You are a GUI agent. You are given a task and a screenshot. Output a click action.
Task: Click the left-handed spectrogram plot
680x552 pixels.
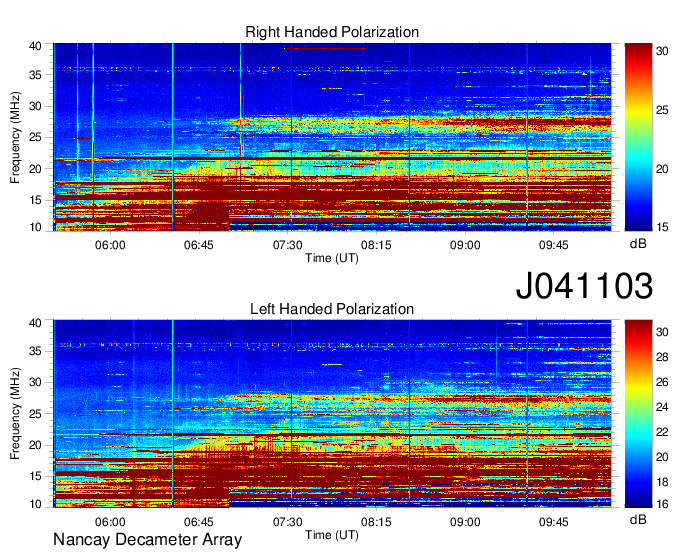point(332,414)
